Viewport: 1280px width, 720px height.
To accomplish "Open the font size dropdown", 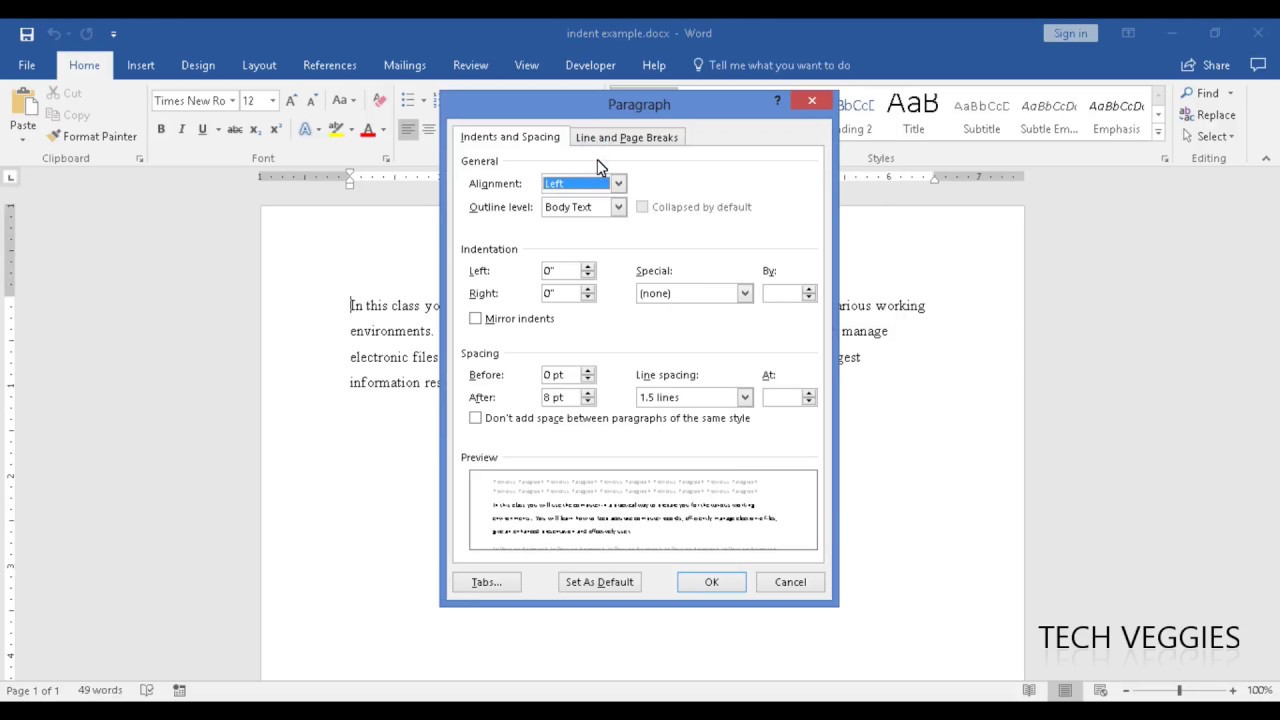I will [x=272, y=101].
